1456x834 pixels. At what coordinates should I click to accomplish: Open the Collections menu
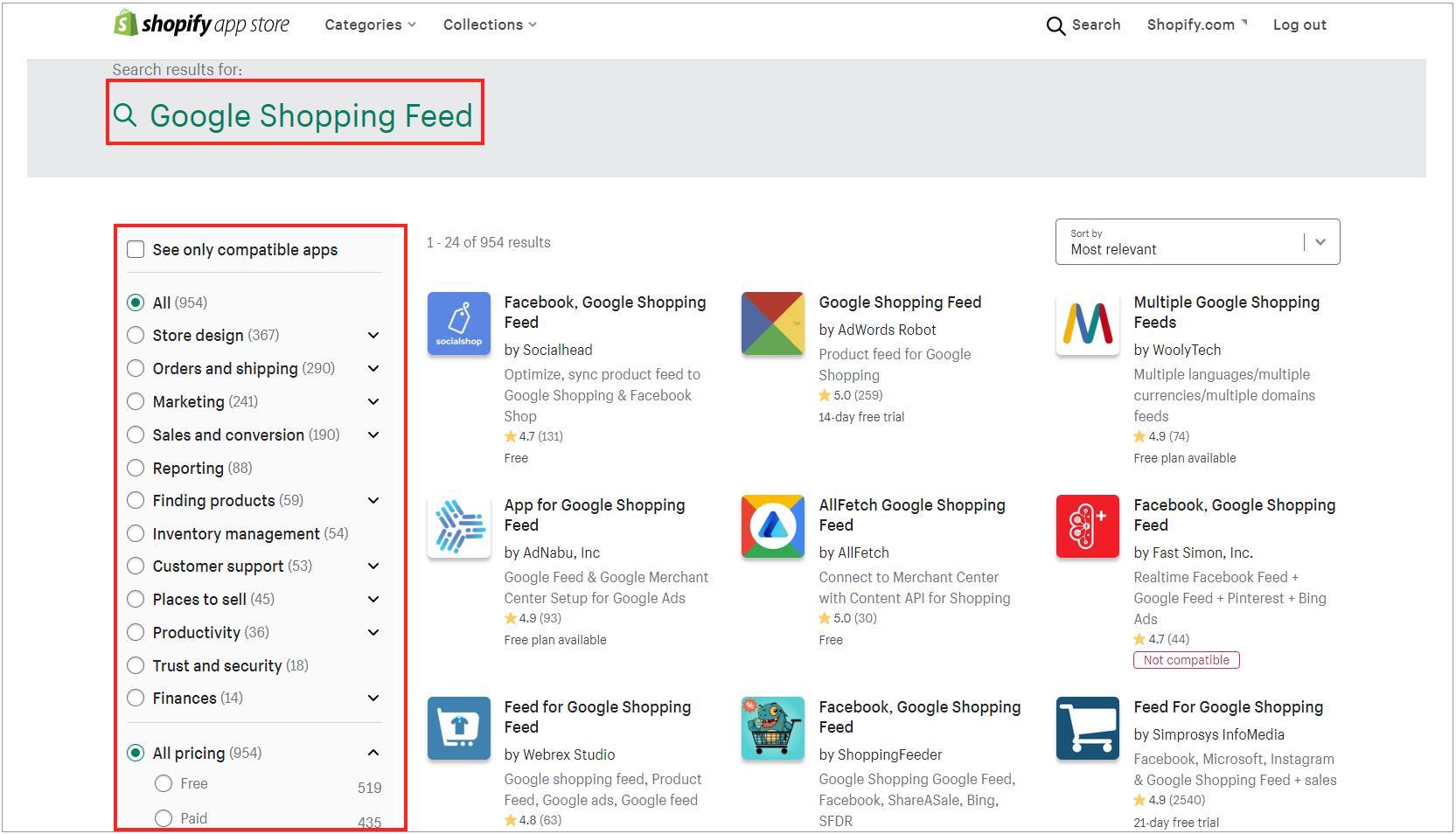(x=490, y=24)
